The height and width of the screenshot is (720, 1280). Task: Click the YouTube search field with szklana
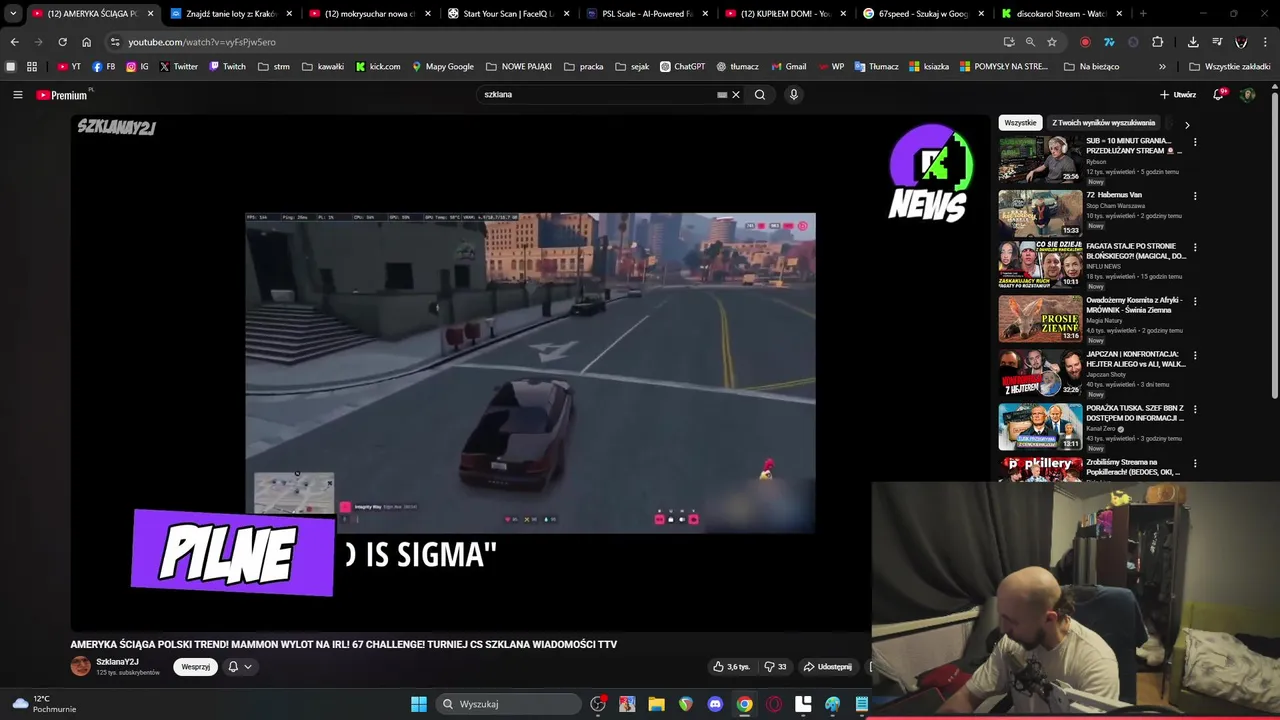click(x=596, y=95)
